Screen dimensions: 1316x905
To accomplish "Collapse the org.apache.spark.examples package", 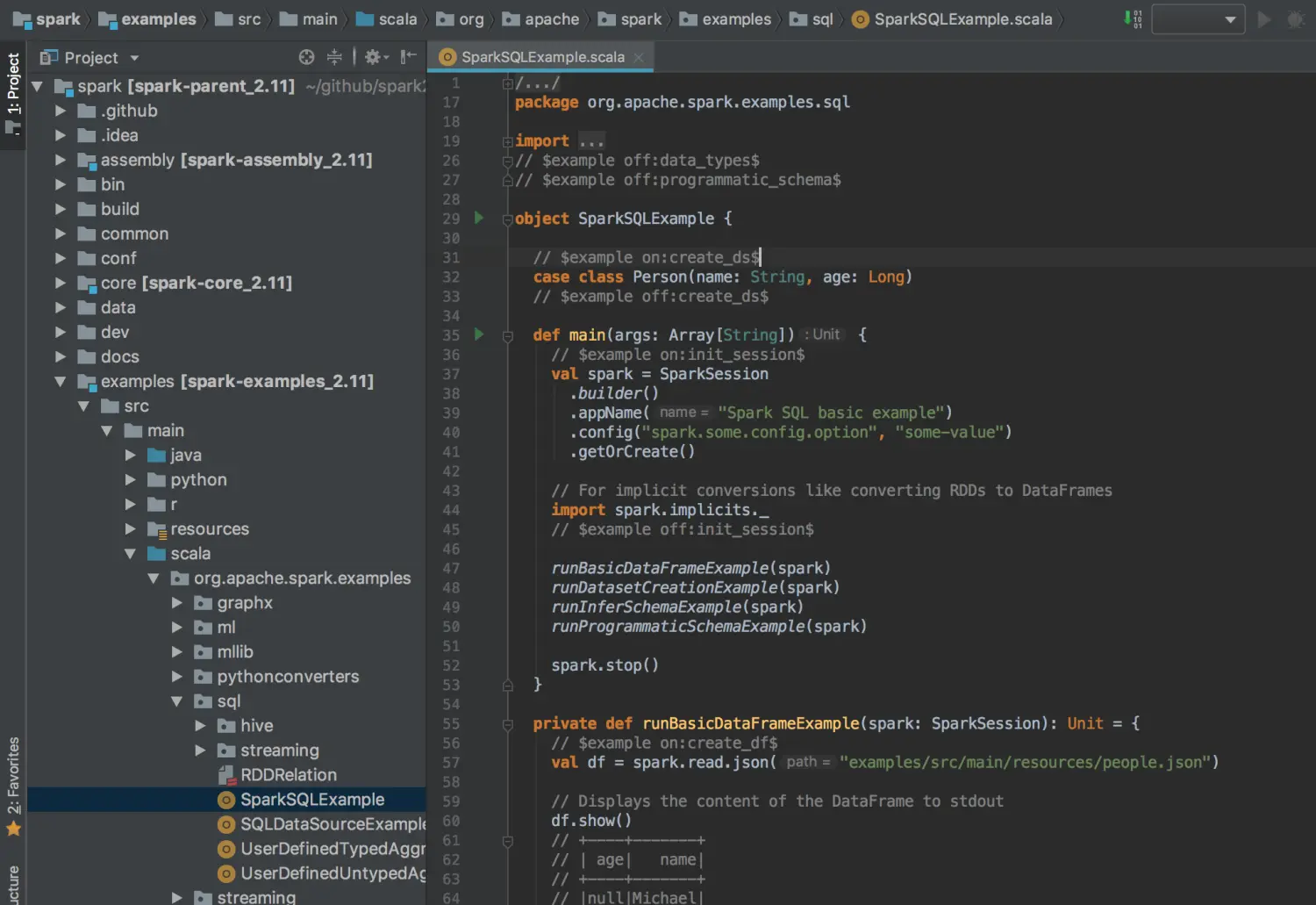I will click(x=154, y=578).
